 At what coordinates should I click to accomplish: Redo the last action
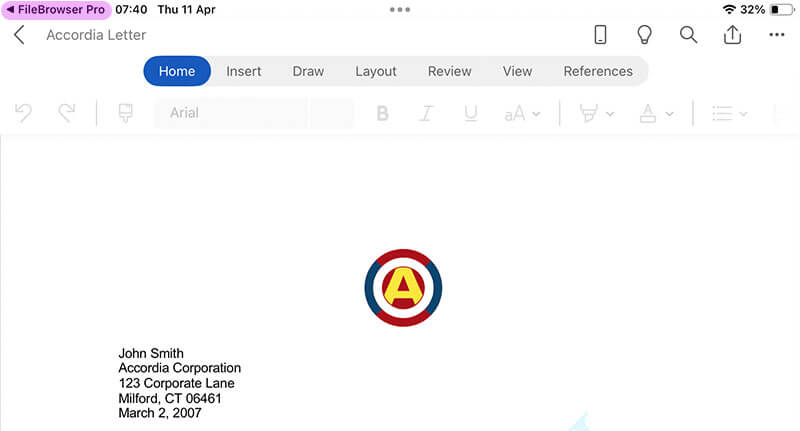coord(66,113)
